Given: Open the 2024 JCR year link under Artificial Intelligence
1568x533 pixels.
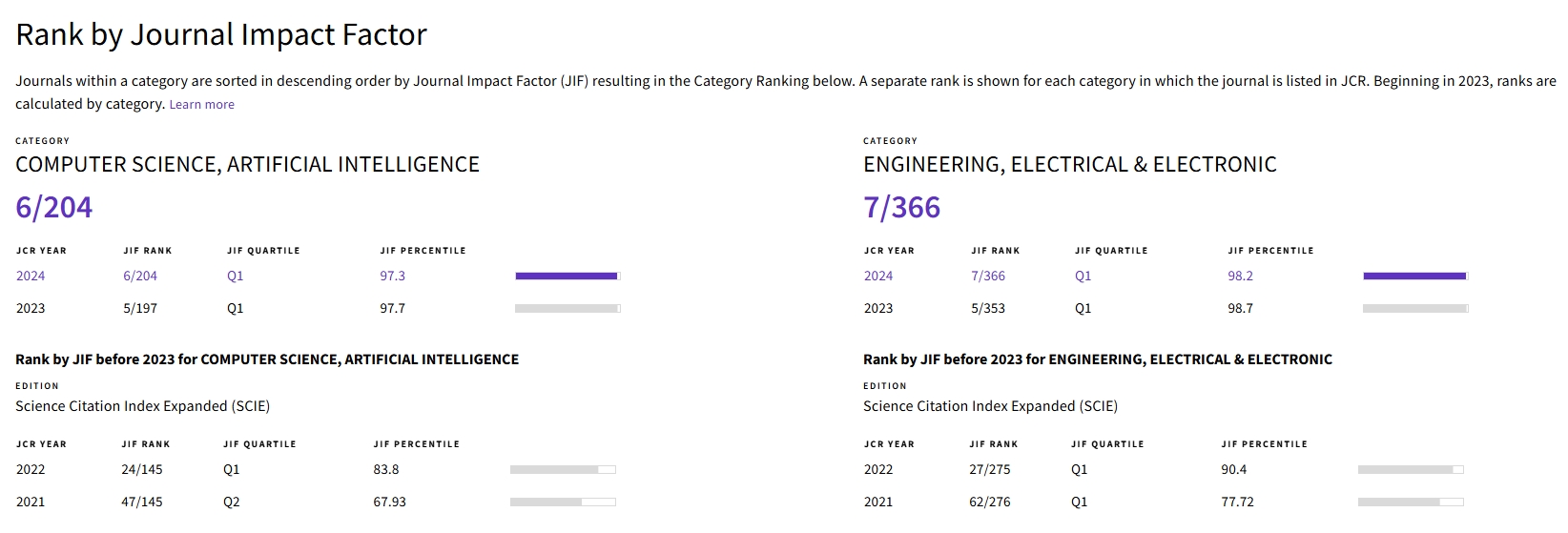Looking at the screenshot, I should 31,276.
